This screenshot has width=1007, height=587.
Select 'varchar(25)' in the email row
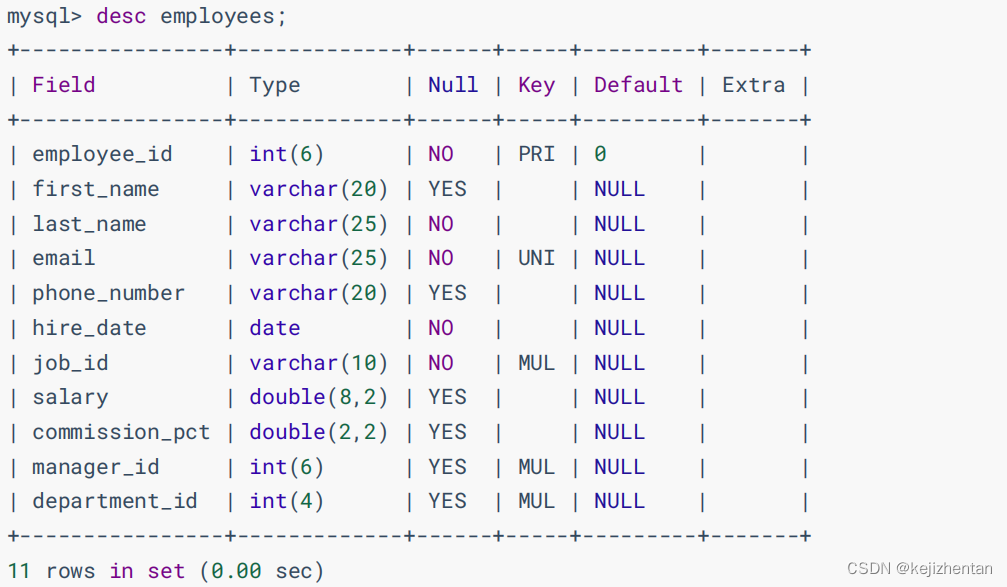tap(319, 259)
